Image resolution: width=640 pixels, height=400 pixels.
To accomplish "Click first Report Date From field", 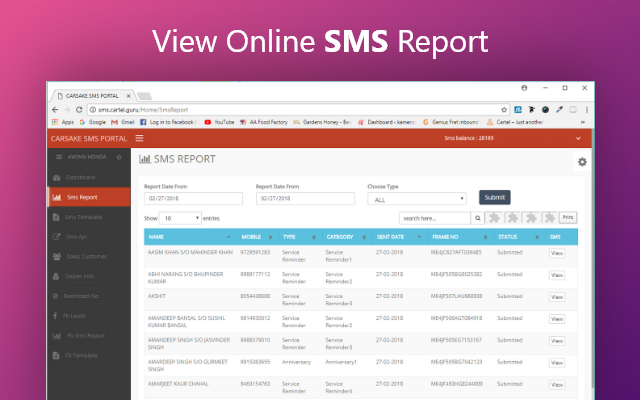I will [193, 199].
